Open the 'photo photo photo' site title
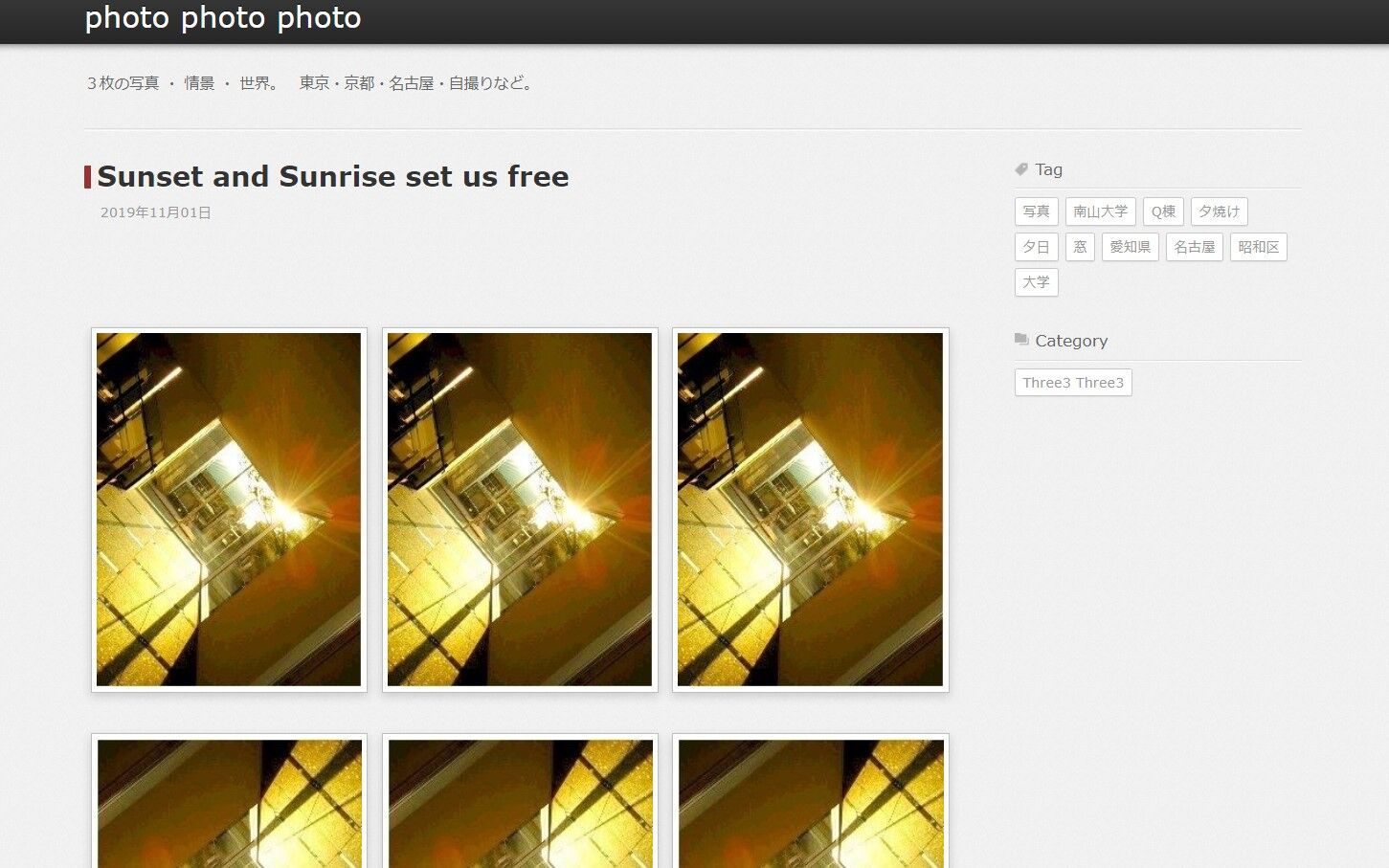The width and height of the screenshot is (1389, 868). pyautogui.click(x=223, y=17)
